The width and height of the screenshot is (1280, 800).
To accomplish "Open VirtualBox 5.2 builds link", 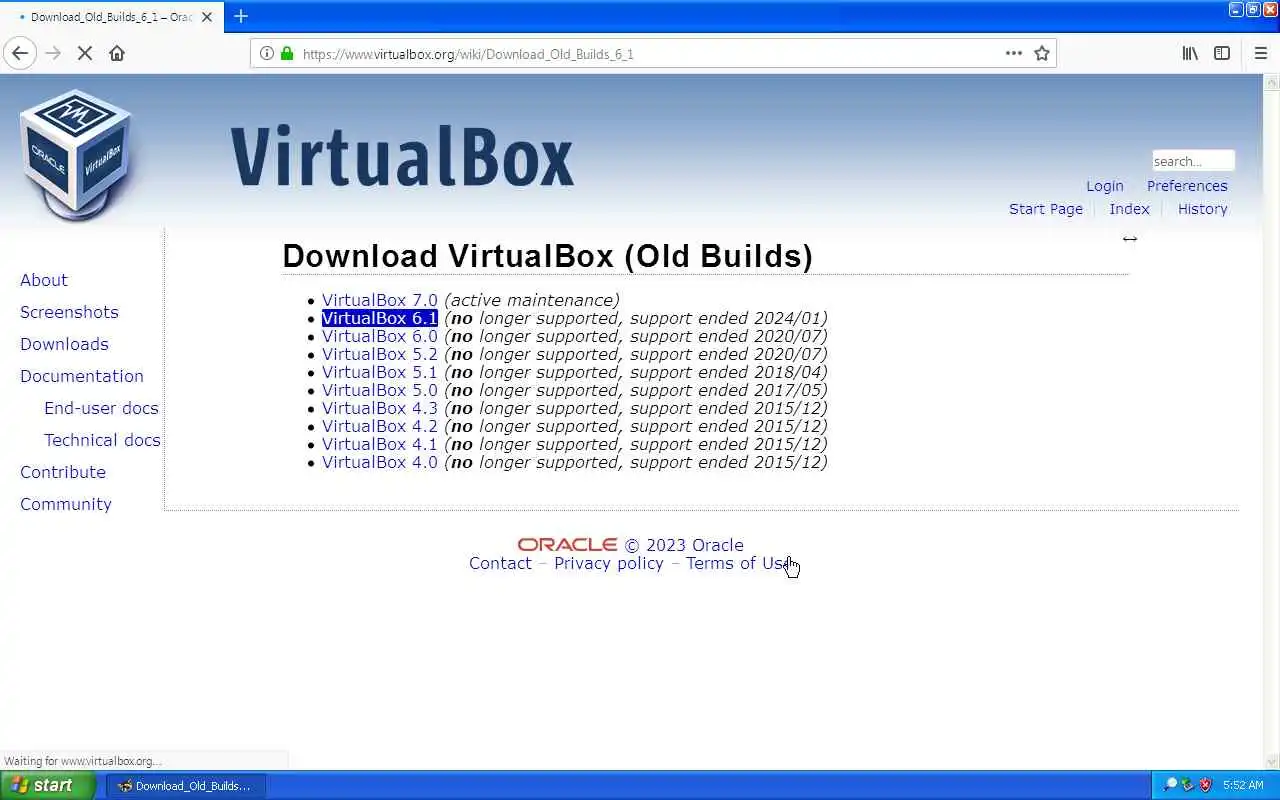I will 380,354.
